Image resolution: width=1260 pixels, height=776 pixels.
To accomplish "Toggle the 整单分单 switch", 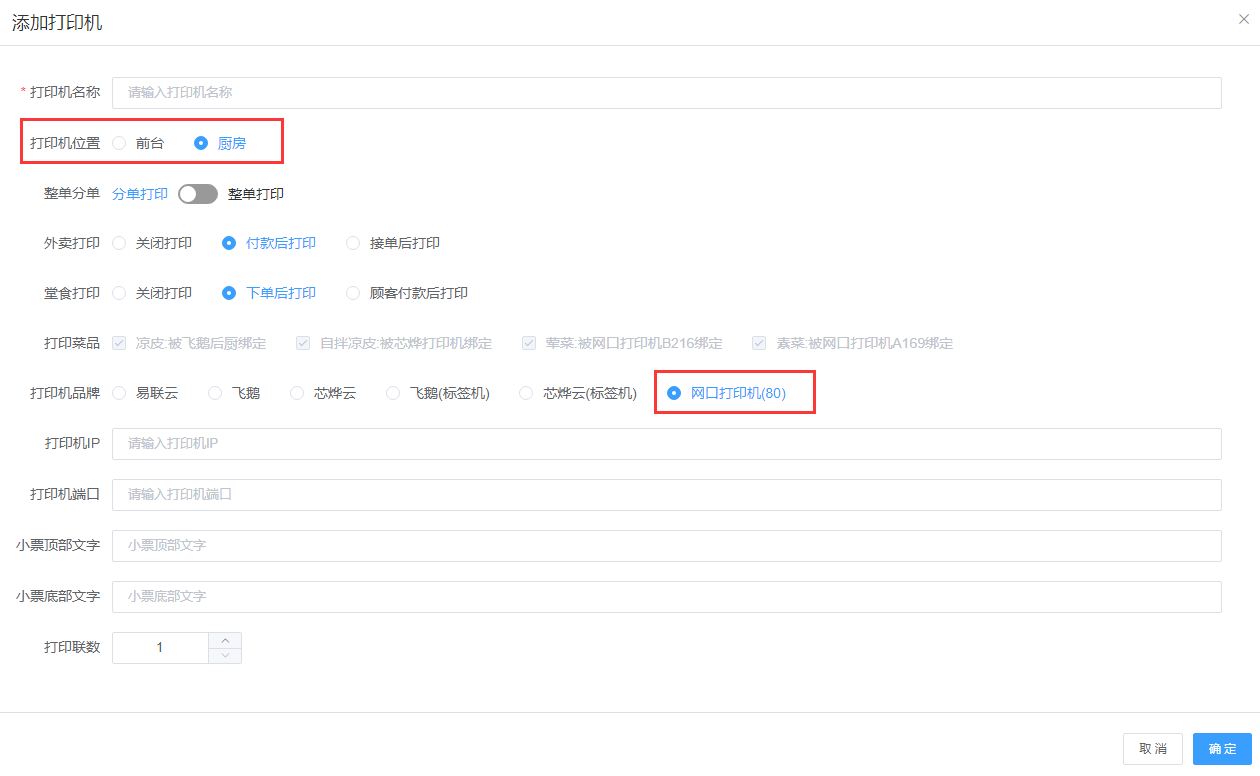I will (x=198, y=194).
